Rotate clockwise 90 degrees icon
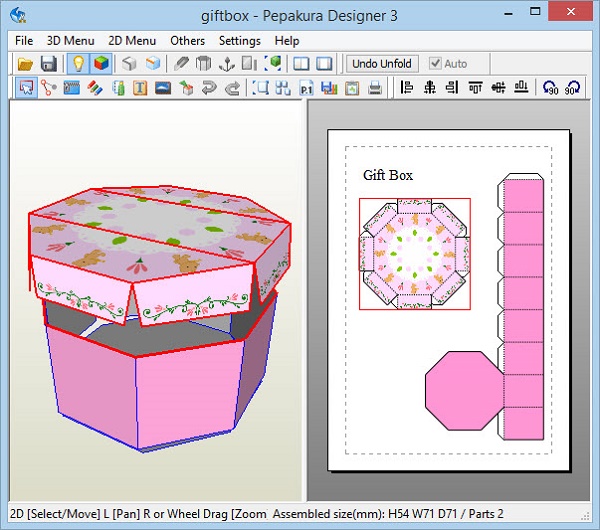600x530 pixels. point(574,88)
